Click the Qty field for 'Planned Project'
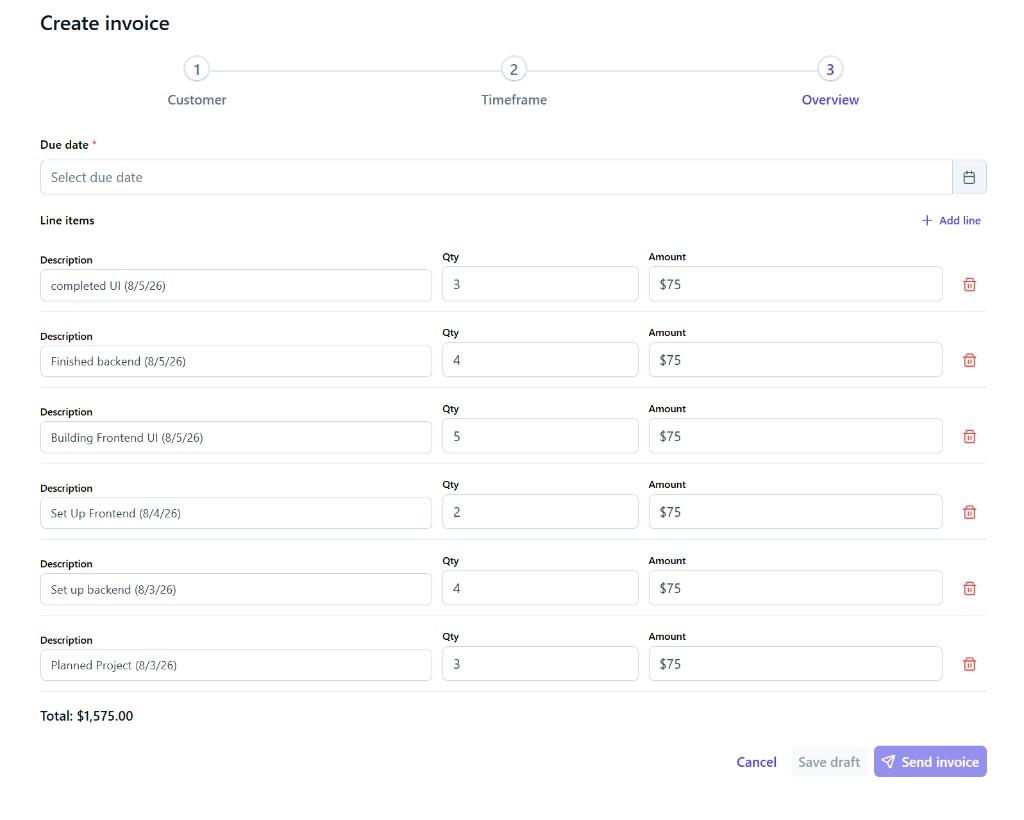This screenshot has width=1024, height=820. click(540, 664)
